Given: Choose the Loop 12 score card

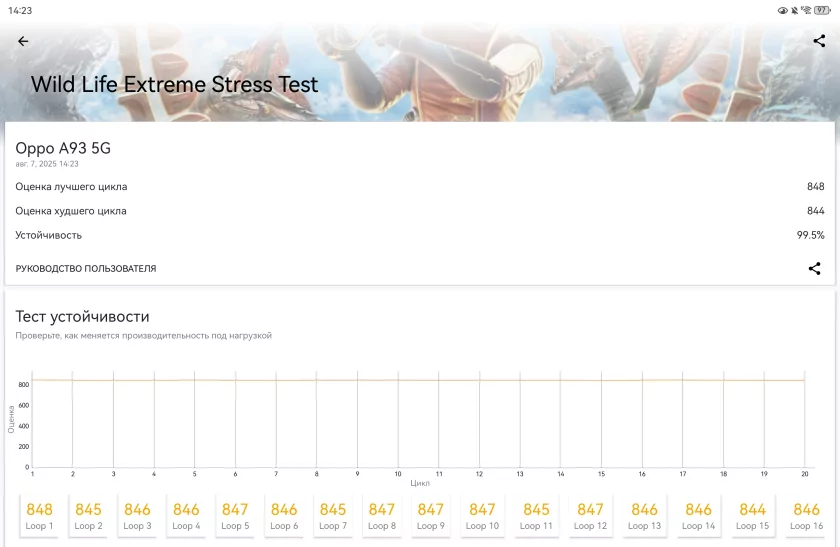Looking at the screenshot, I should click(590, 515).
